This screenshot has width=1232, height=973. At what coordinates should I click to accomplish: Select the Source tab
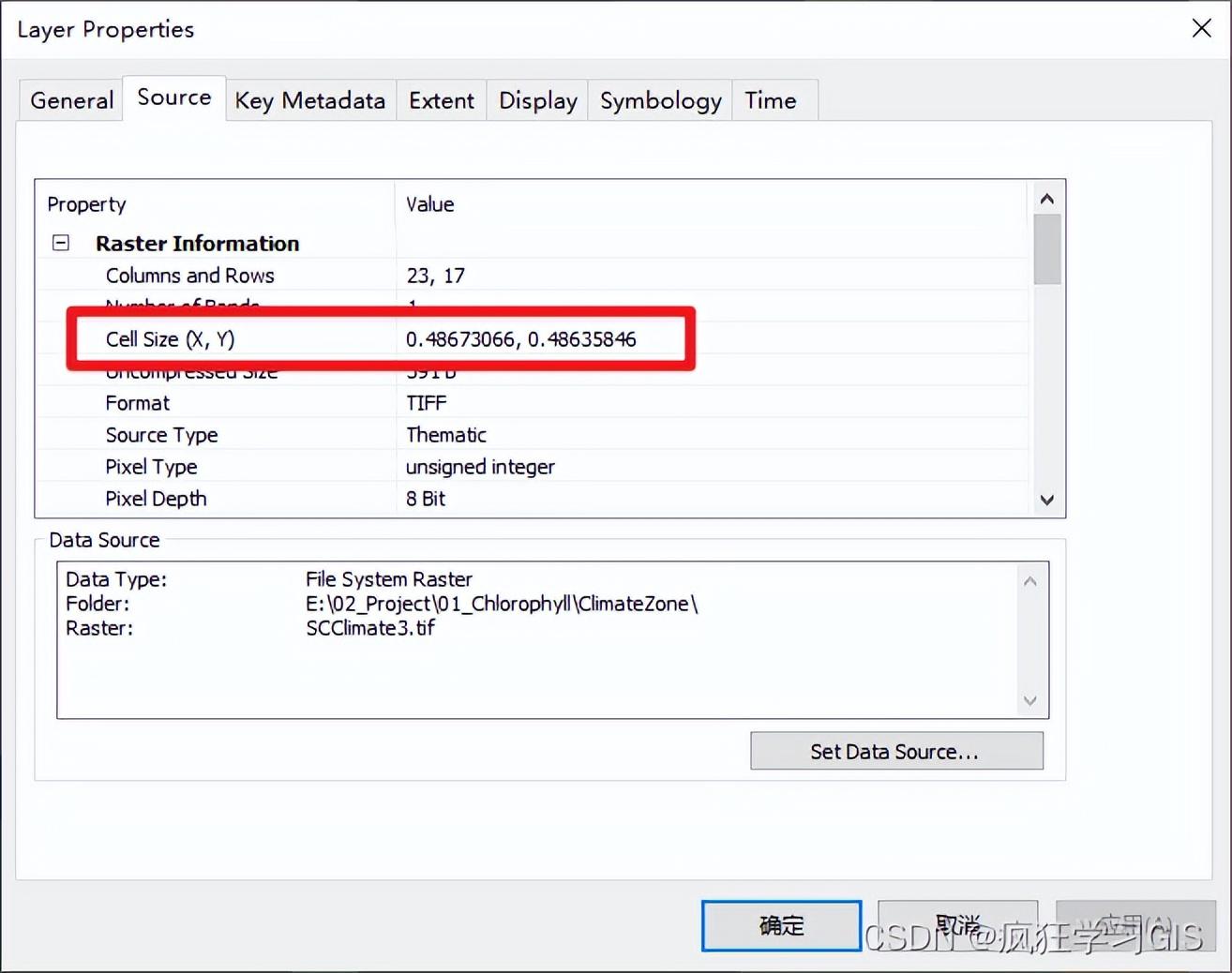point(174,97)
